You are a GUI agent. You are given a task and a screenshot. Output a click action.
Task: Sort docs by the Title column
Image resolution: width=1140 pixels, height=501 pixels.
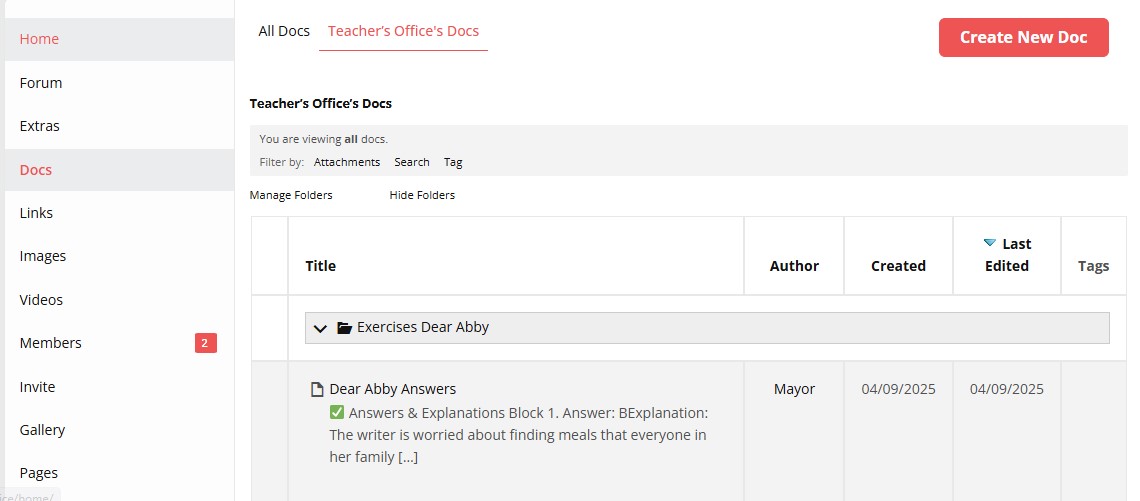coord(320,266)
